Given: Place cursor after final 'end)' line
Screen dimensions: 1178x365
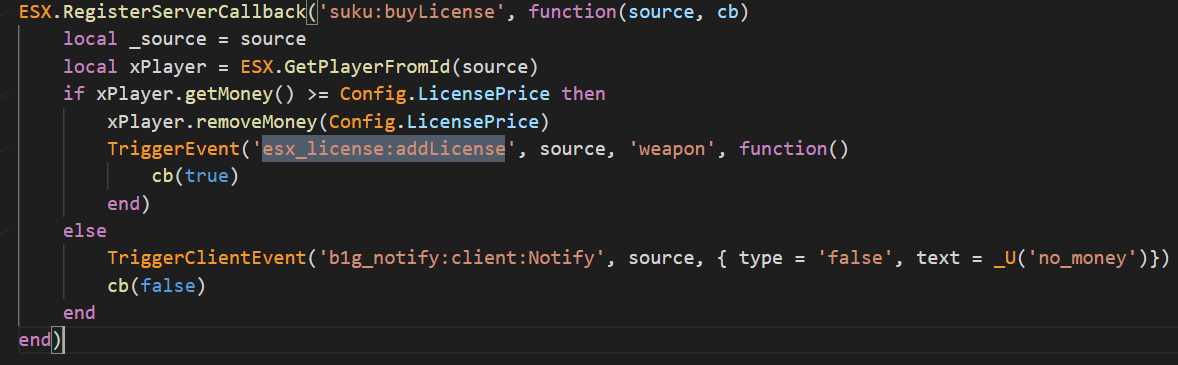Looking at the screenshot, I should [x=65, y=339].
